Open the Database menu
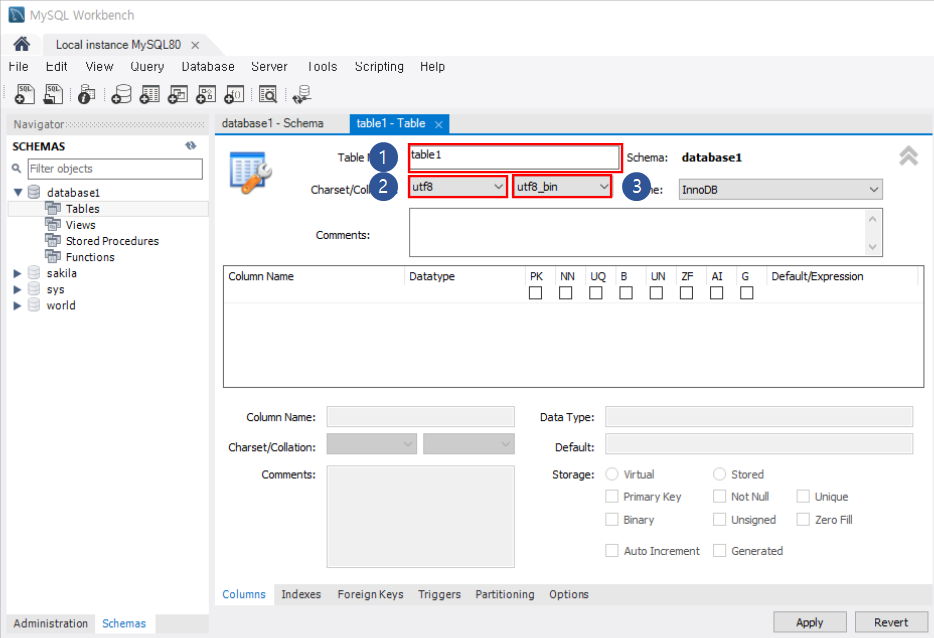 [207, 66]
